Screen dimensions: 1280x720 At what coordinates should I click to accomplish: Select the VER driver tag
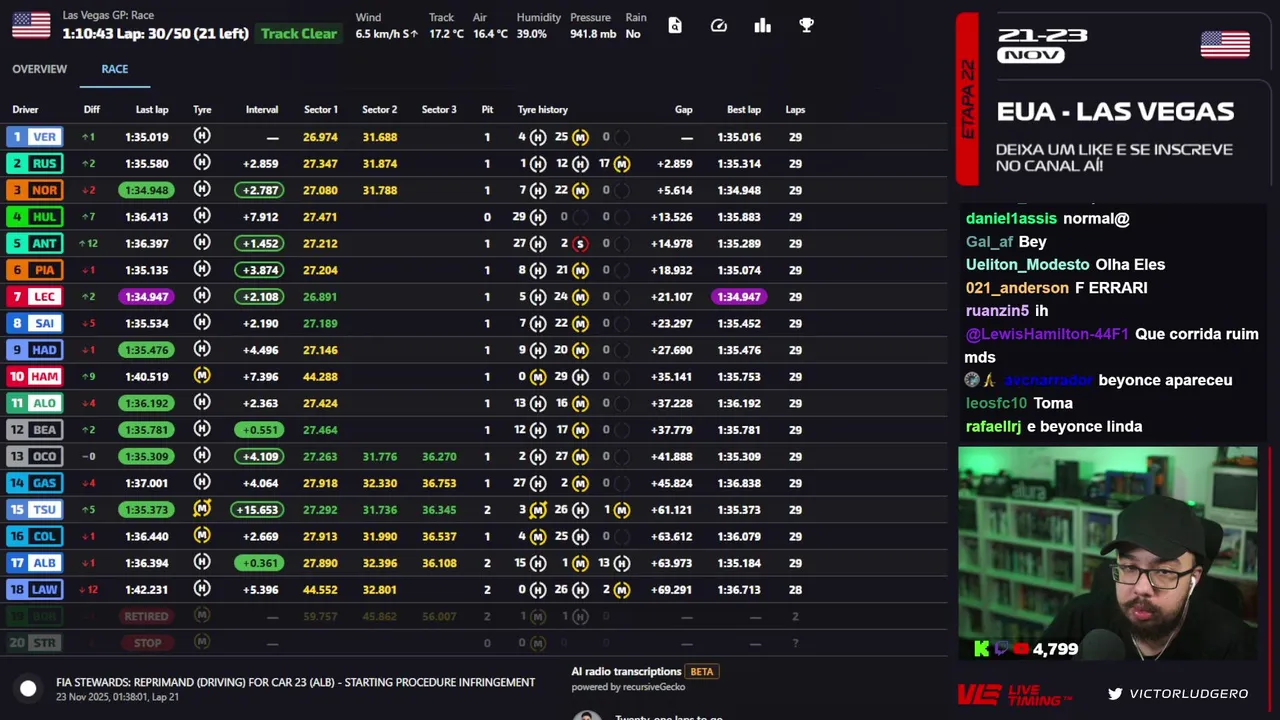pos(34,136)
